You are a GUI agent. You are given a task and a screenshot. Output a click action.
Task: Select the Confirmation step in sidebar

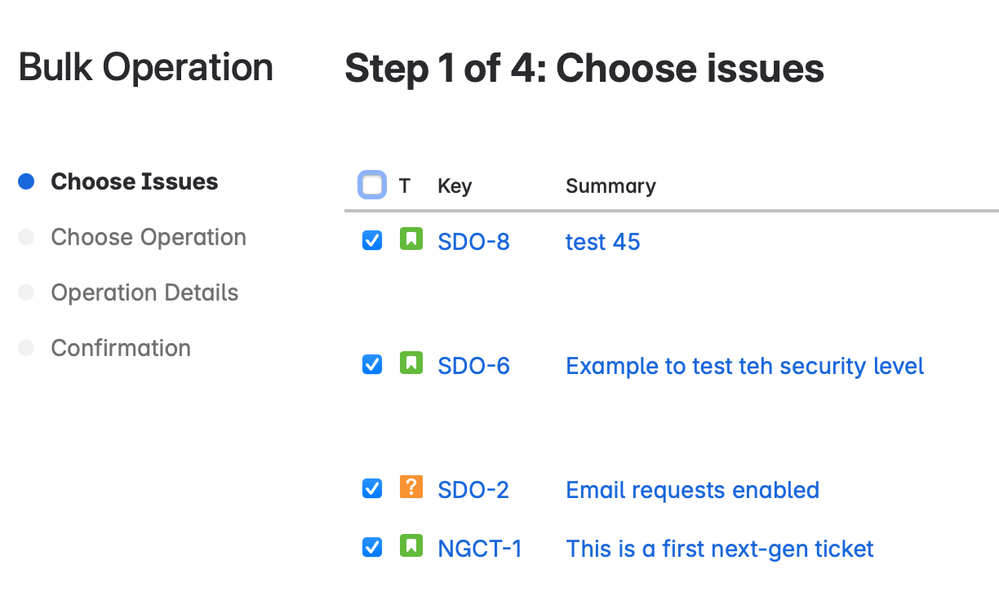(x=120, y=348)
